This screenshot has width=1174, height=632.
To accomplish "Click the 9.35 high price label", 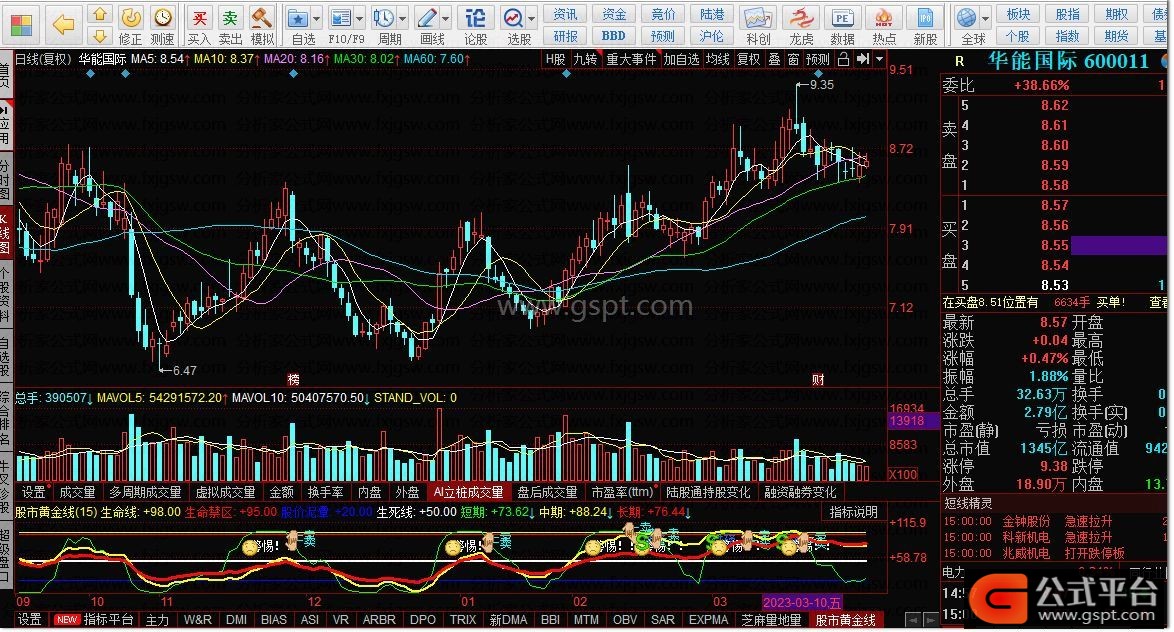I will pos(821,85).
